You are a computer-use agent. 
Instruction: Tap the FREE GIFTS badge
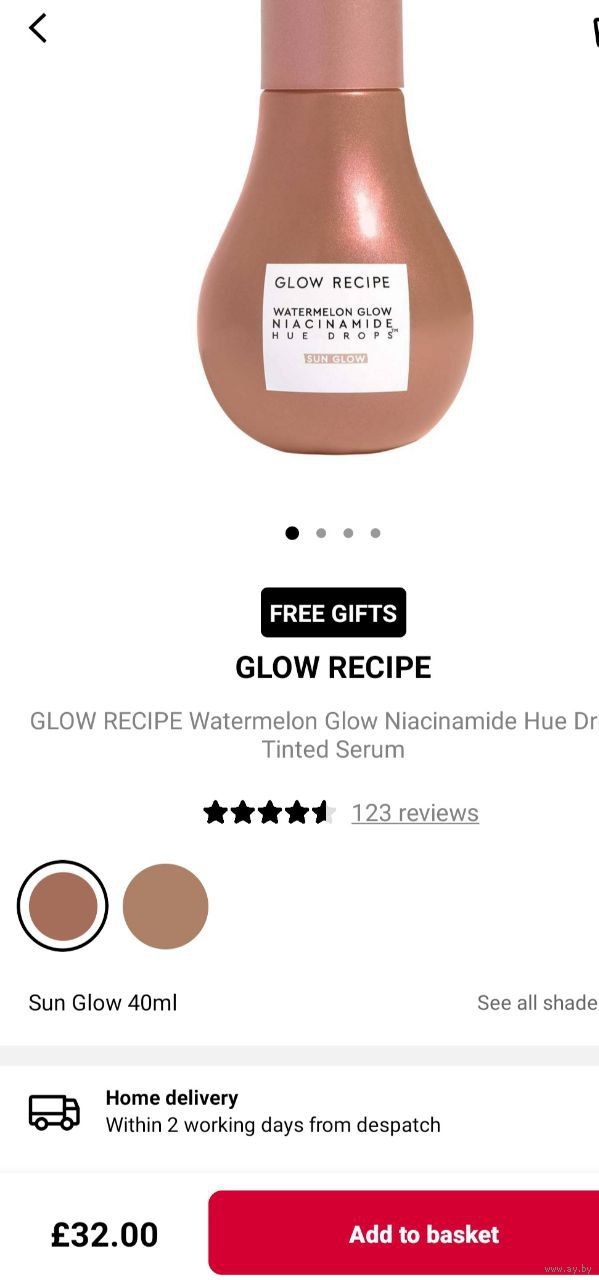coord(333,613)
